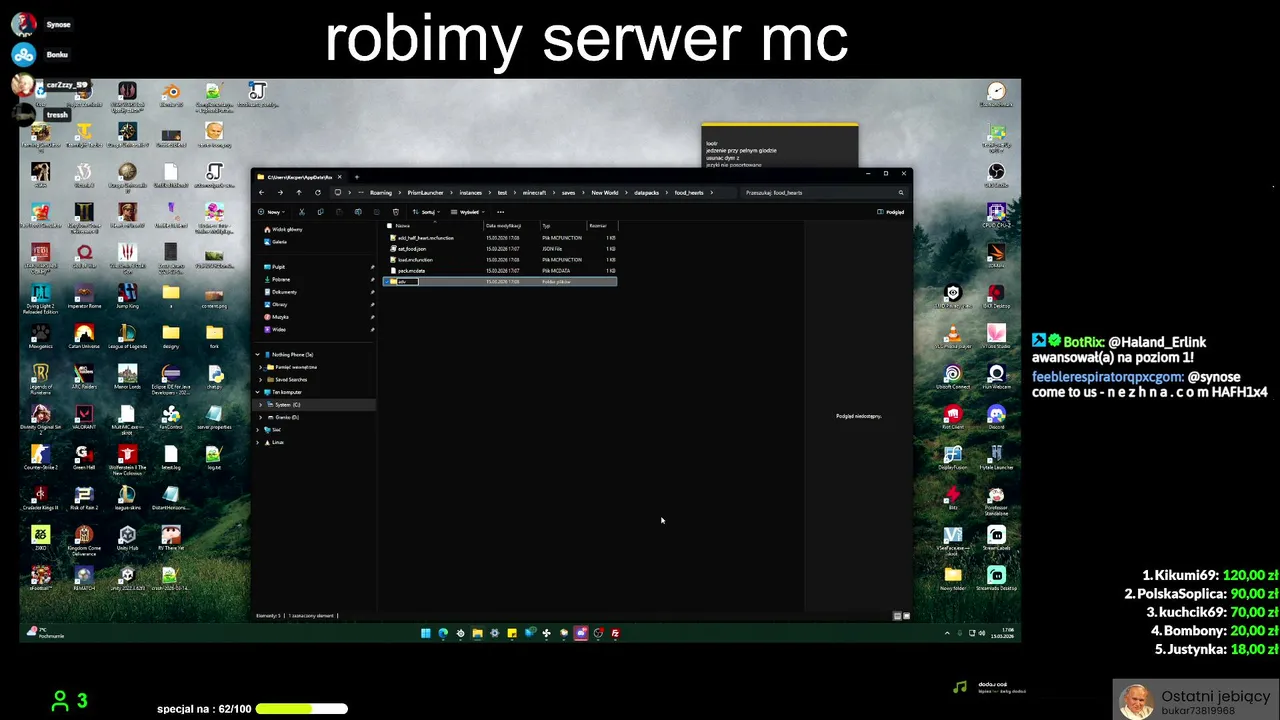Select Counter-Strike 2 desktop icon
1280x720 pixels.
tap(40, 458)
